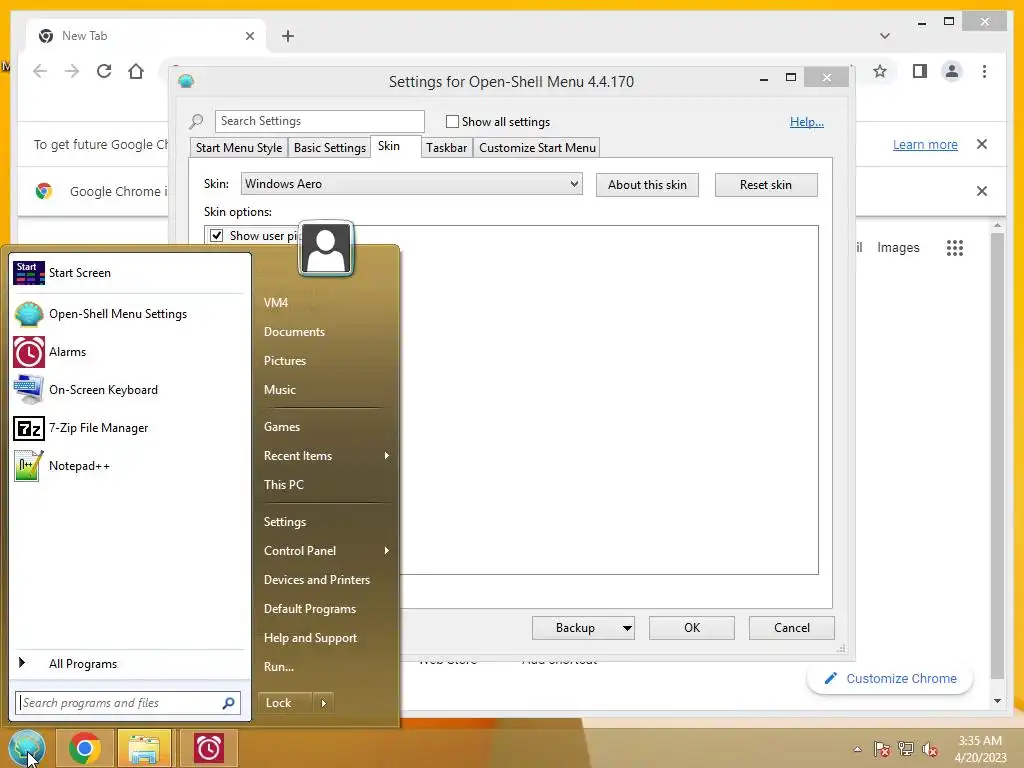Click Chrome home icon

tap(136, 71)
